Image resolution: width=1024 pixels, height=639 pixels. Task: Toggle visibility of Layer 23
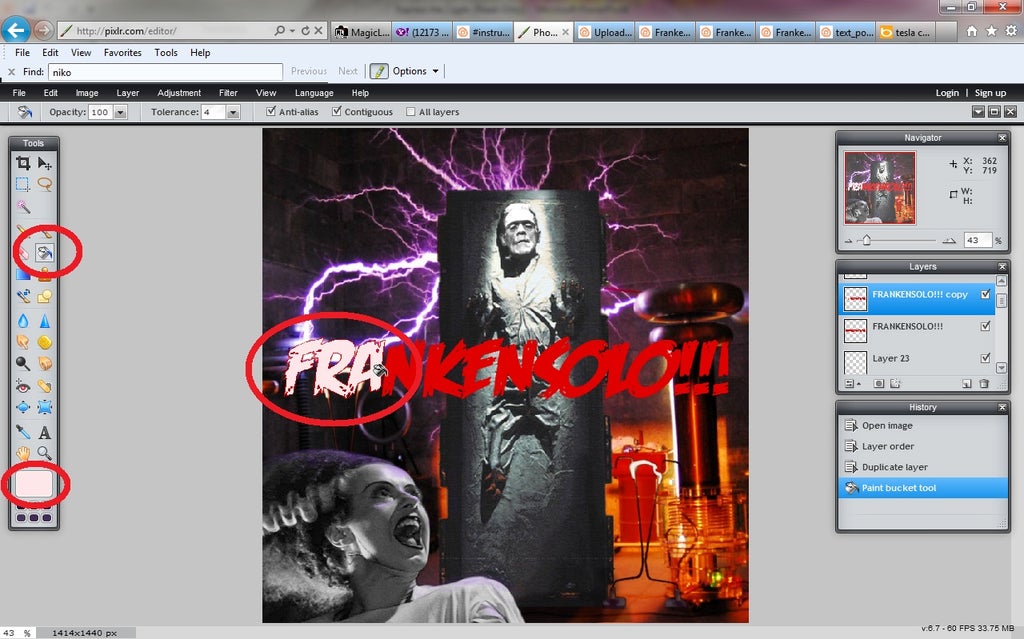(985, 358)
